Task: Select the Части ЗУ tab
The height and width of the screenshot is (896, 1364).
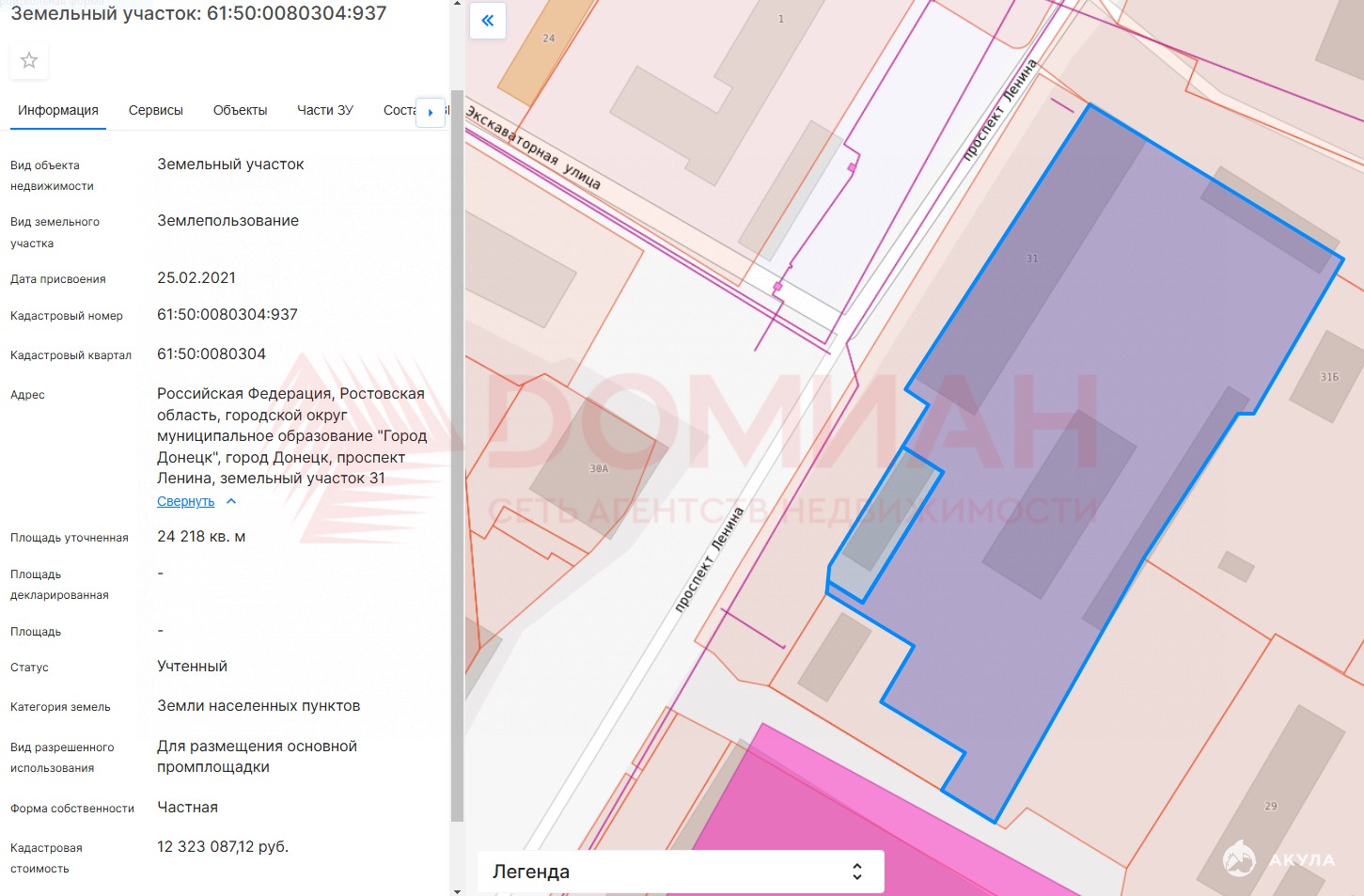Action: (324, 111)
